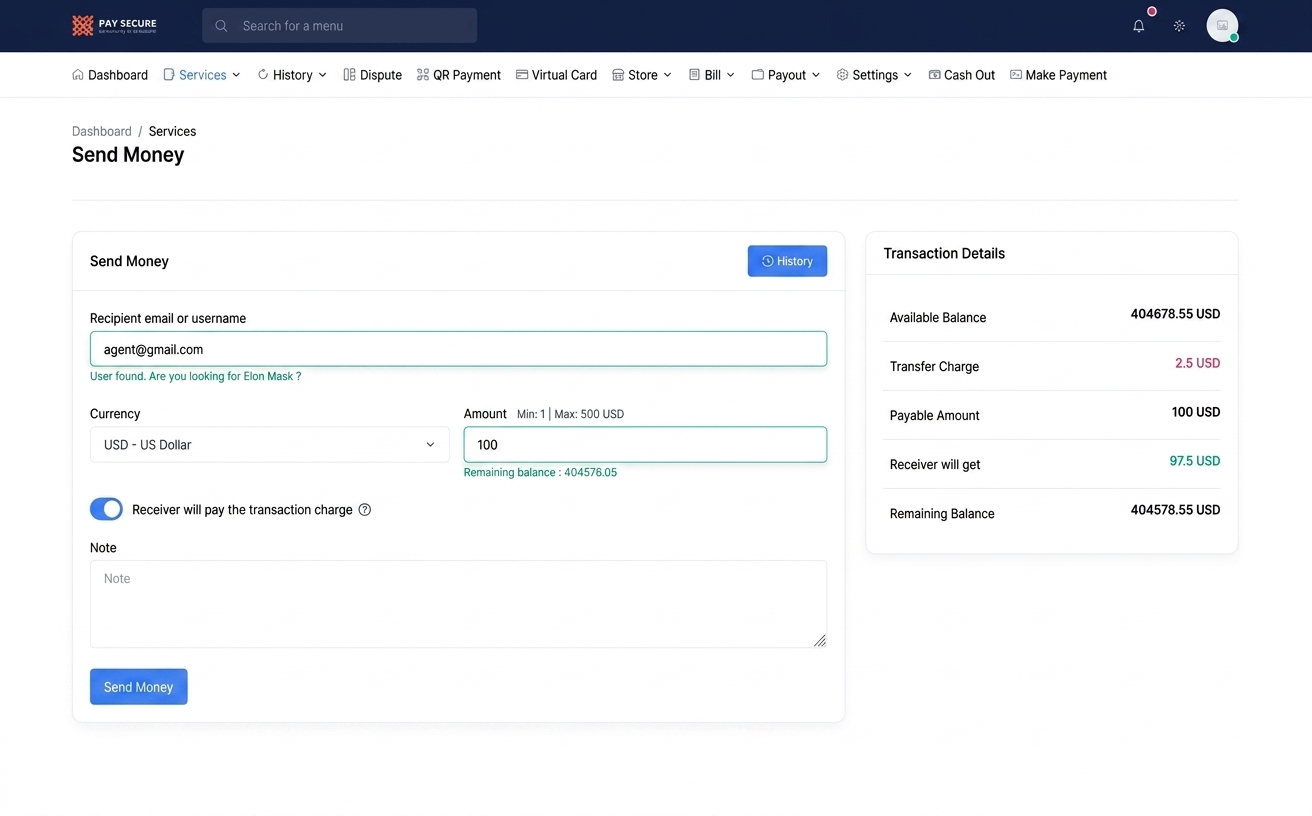Viewport: 1312px width, 816px height.
Task: Open the Dispute menu item
Action: point(373,75)
